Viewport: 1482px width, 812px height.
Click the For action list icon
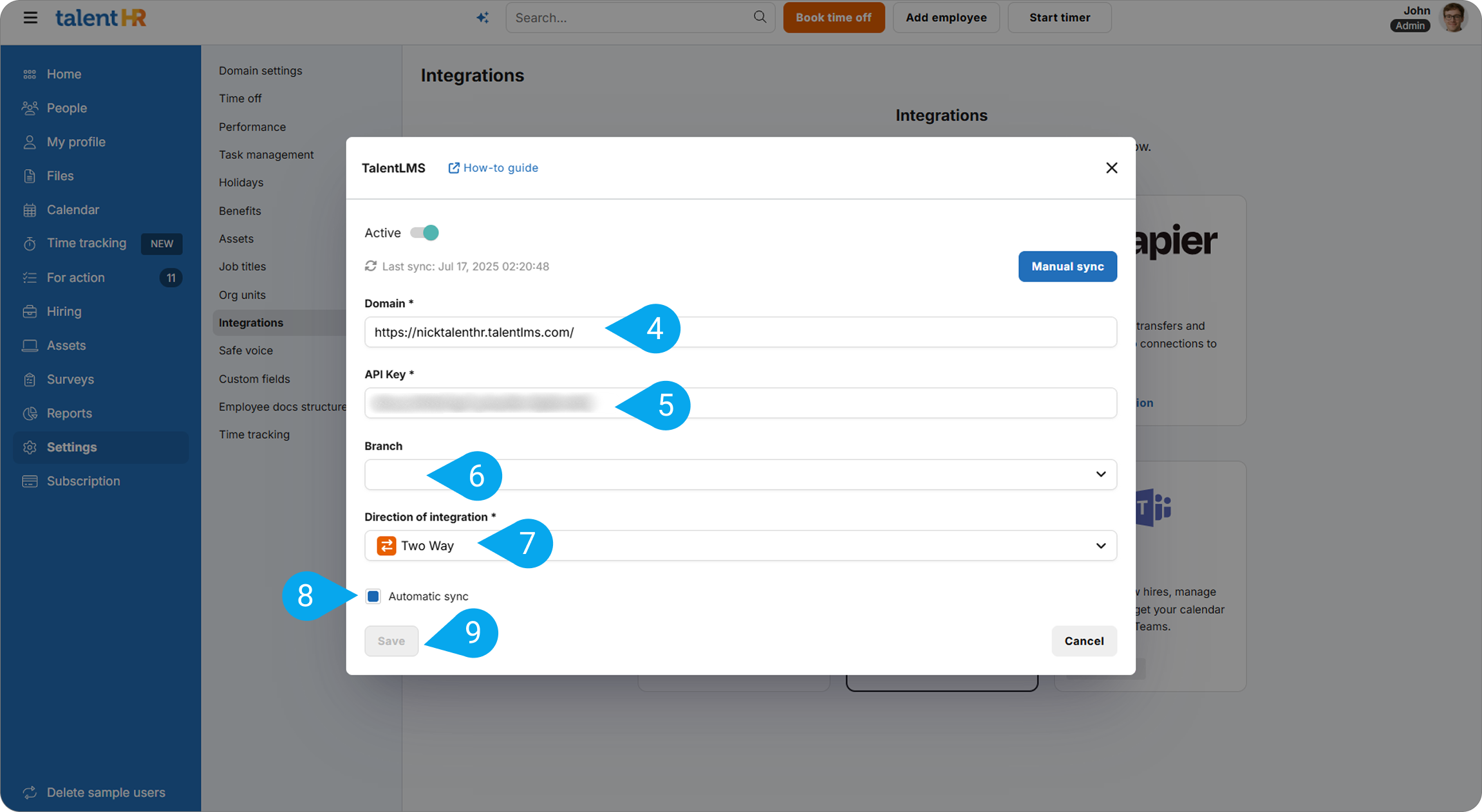pos(30,277)
